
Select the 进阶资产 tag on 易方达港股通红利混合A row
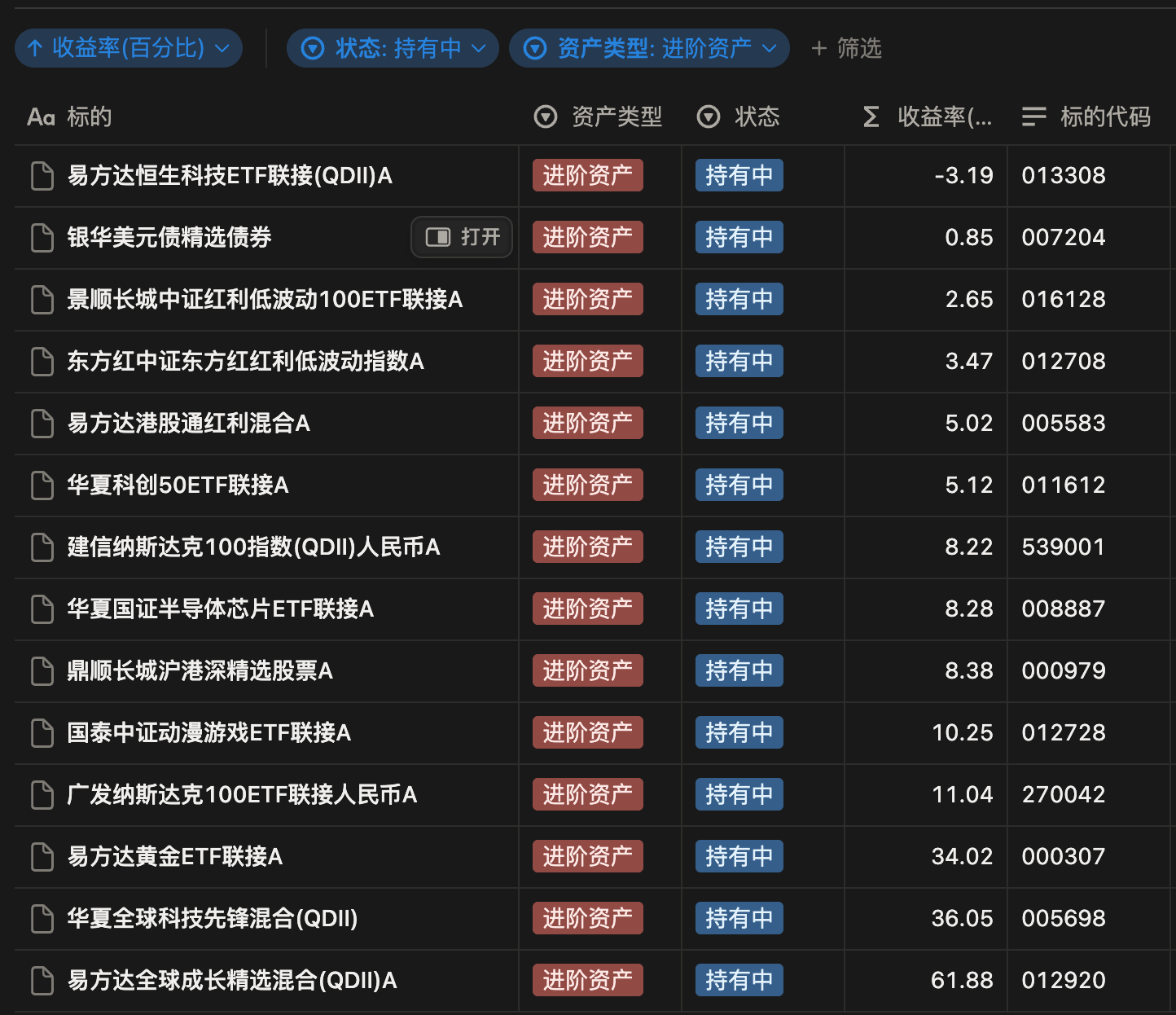coord(587,423)
